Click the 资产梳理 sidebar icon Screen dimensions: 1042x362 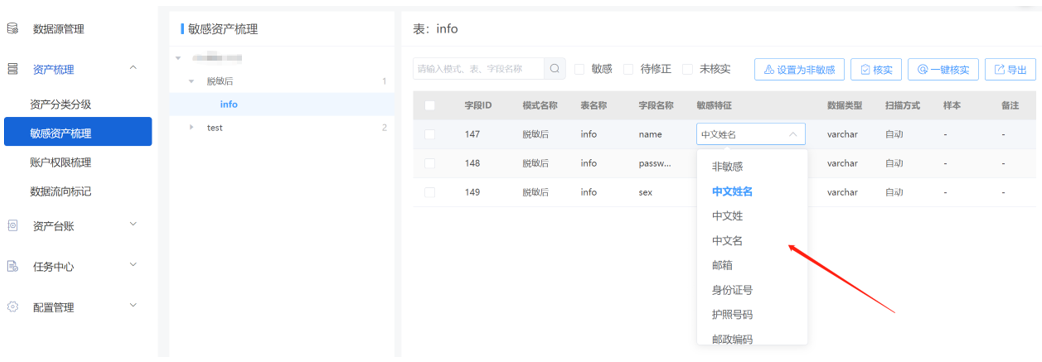[x=12, y=68]
